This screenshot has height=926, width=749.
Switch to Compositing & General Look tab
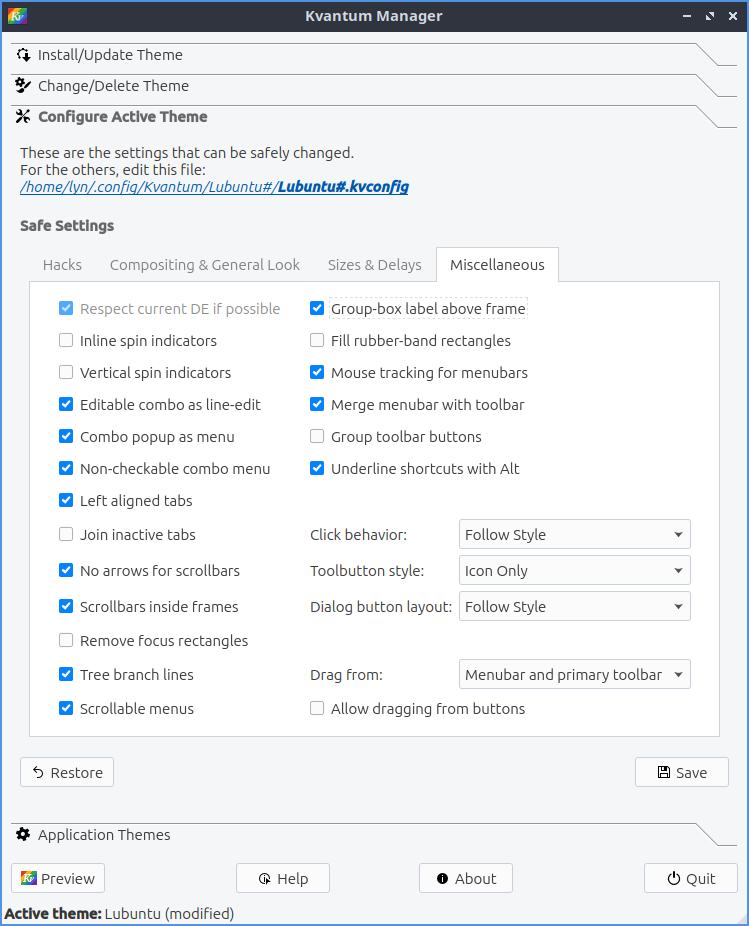tap(205, 265)
